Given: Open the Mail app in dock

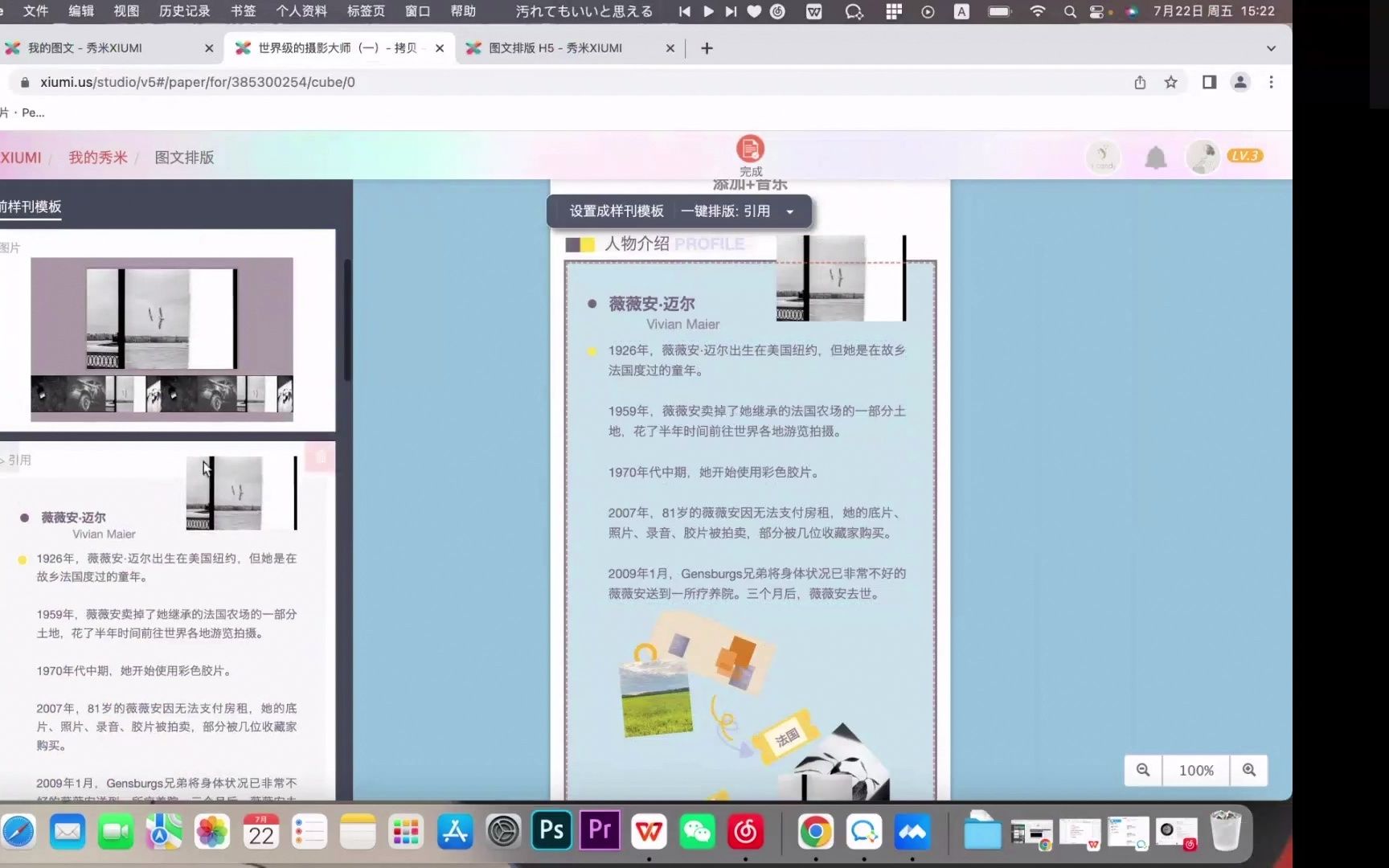Looking at the screenshot, I should [68, 832].
